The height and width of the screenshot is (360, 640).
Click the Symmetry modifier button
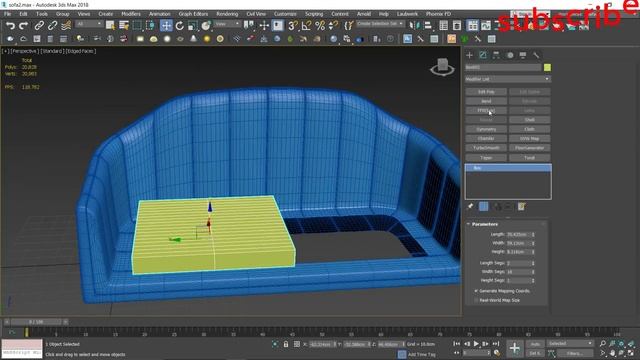click(486, 129)
